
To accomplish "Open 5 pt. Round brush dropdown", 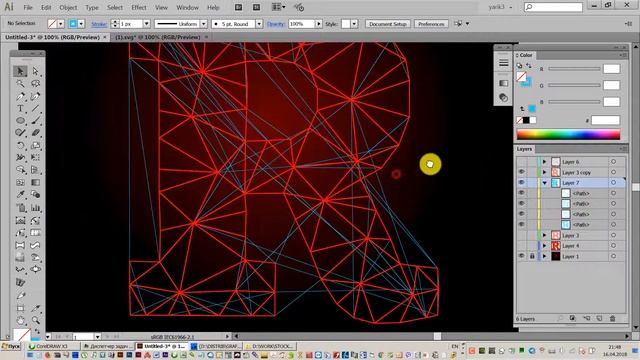I will 259,24.
